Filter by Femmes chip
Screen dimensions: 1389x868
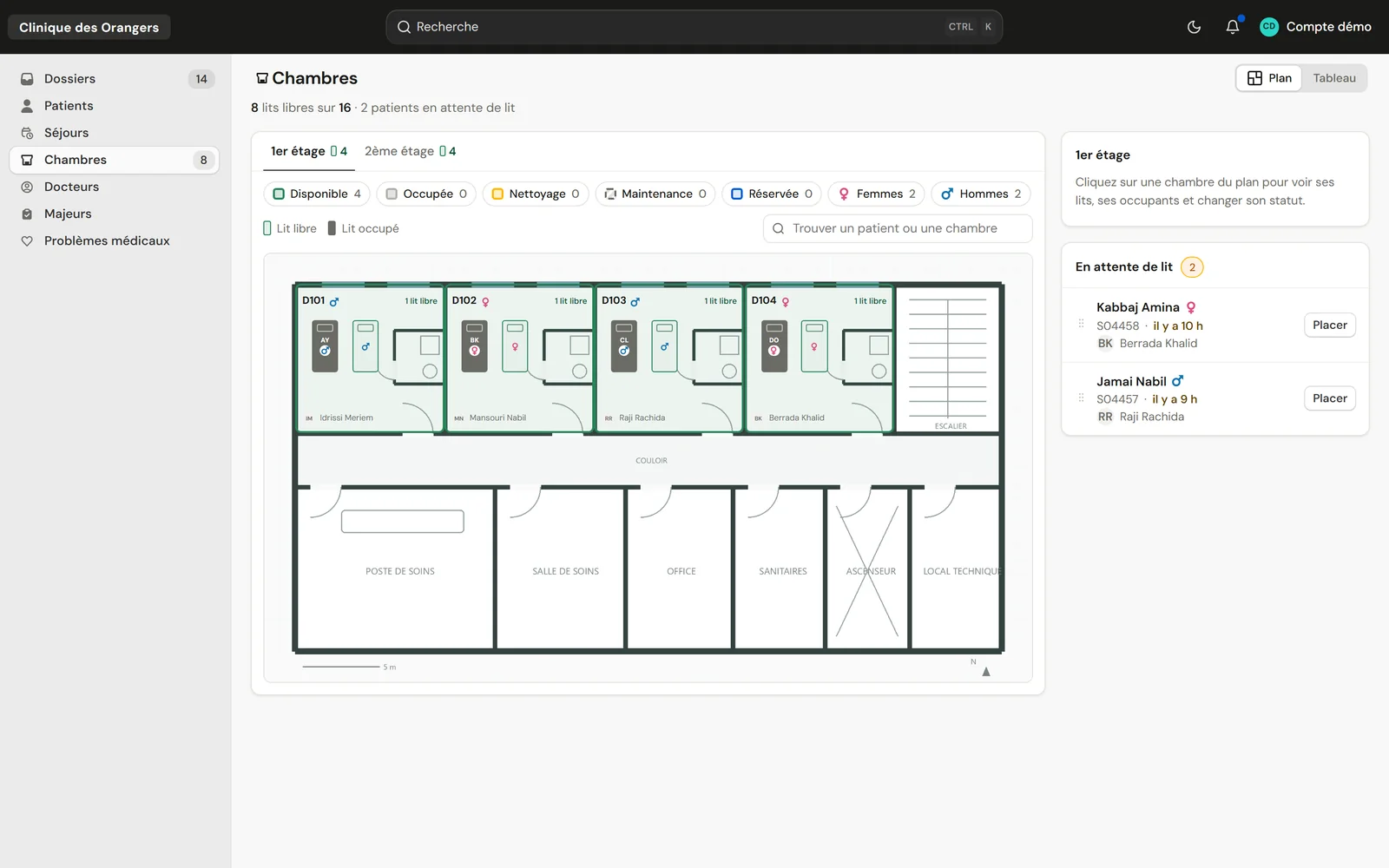click(877, 194)
